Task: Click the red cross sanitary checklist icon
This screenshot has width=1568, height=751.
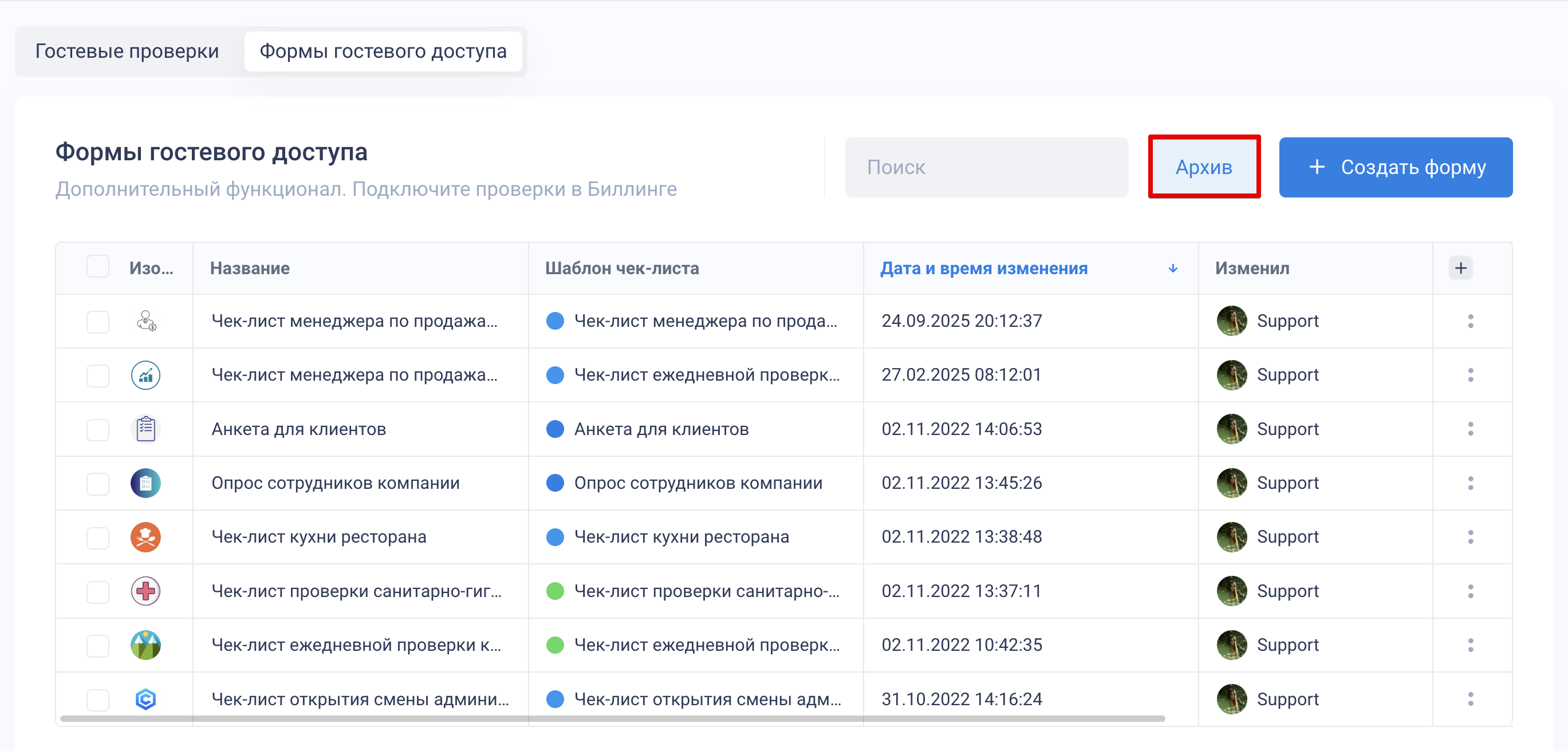Action: (145, 591)
